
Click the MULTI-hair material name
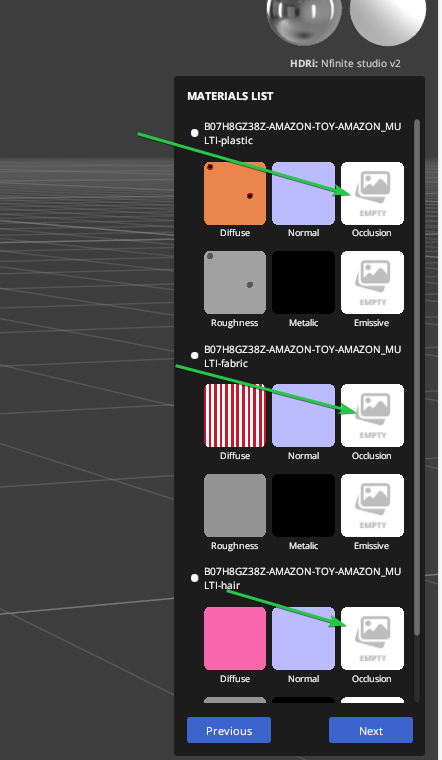click(x=302, y=578)
